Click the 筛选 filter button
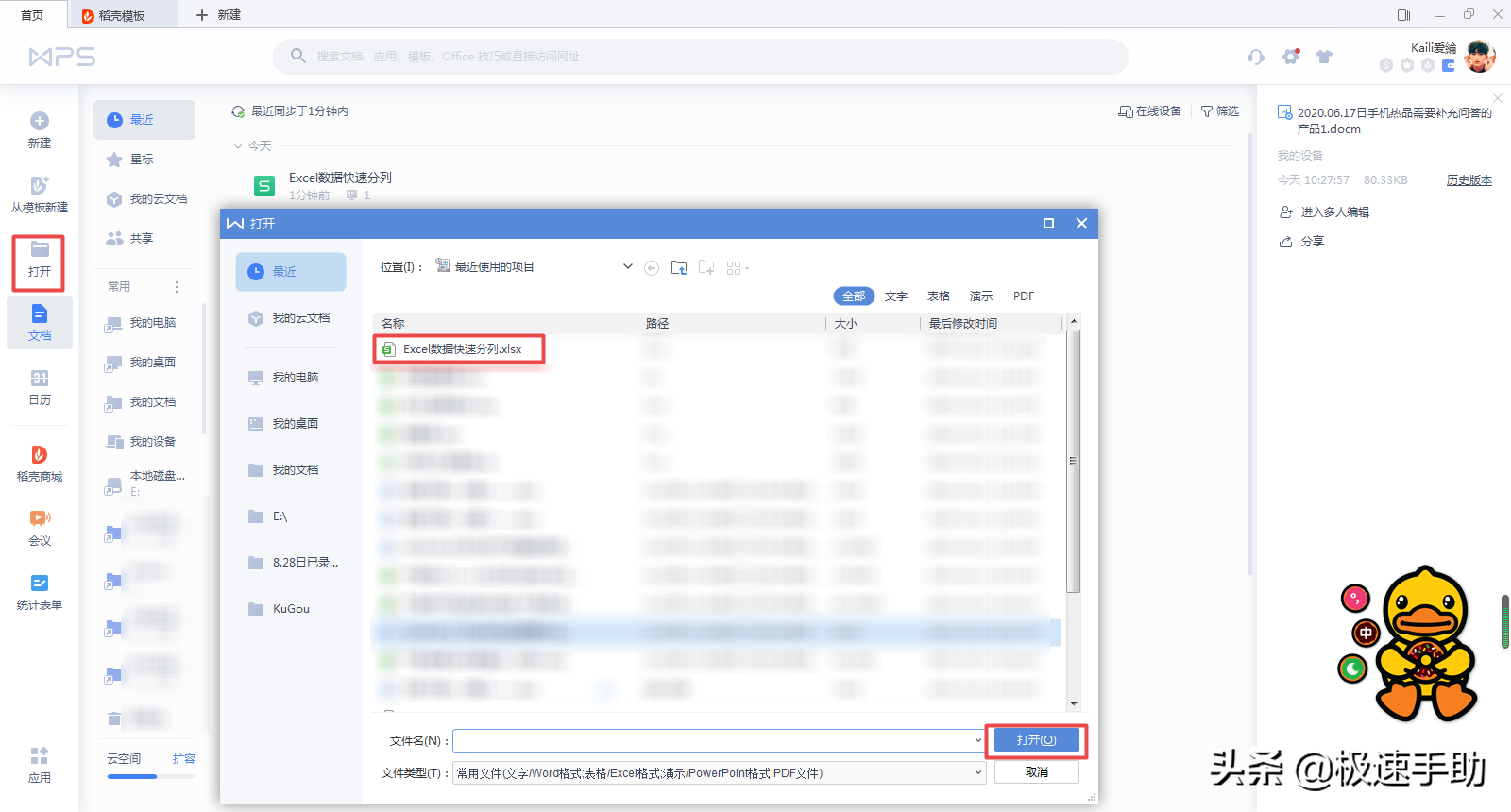Screen dimensions: 1511x812 pos(1219,111)
